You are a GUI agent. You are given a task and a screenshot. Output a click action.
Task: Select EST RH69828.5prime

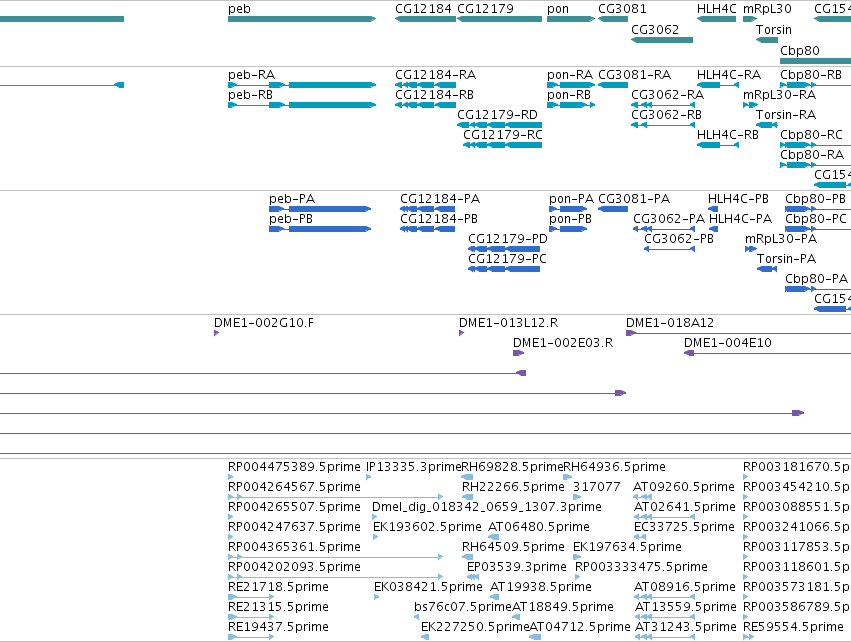[x=467, y=477]
